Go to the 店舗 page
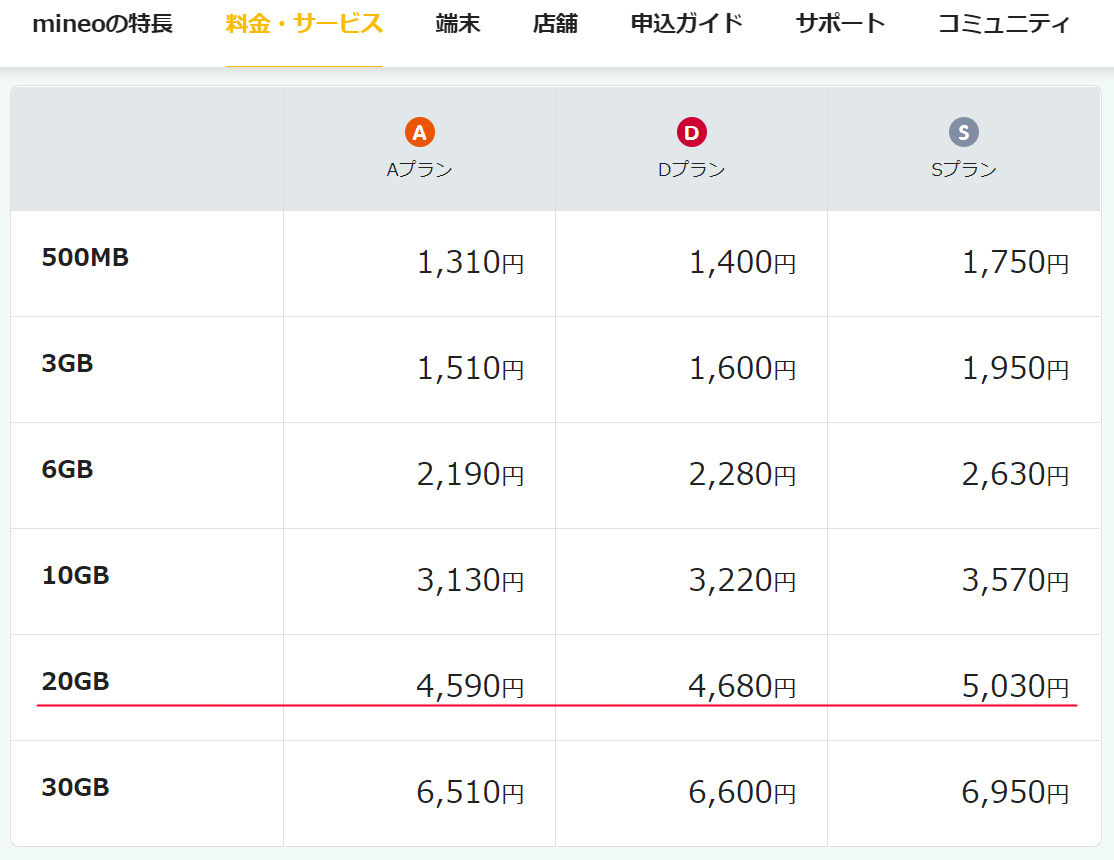This screenshot has width=1114, height=860. pyautogui.click(x=555, y=24)
